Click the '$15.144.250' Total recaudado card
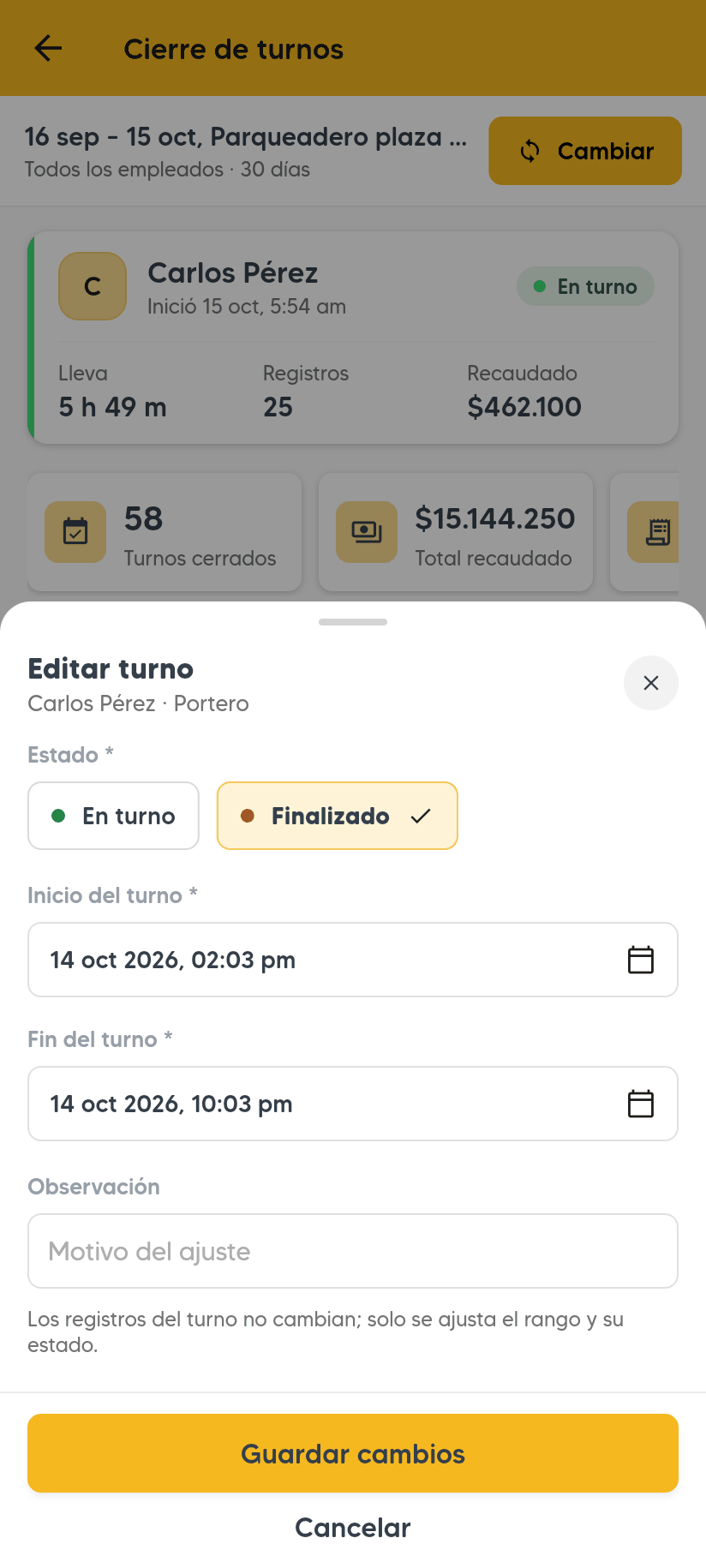Screen dimensions: 706x1568 [456, 532]
